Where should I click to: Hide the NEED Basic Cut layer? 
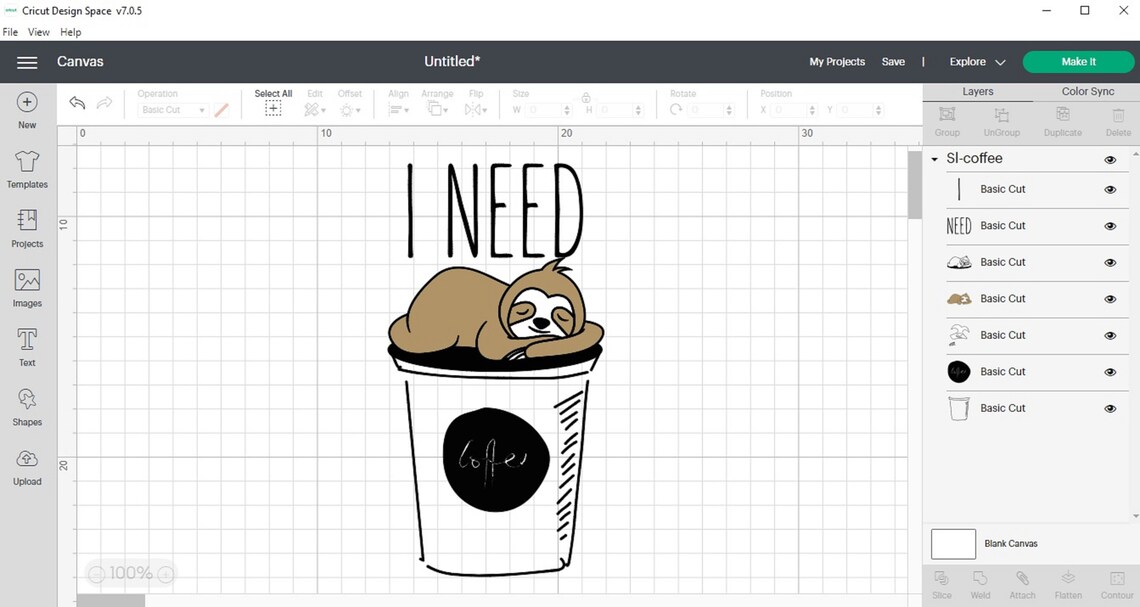tap(1110, 226)
